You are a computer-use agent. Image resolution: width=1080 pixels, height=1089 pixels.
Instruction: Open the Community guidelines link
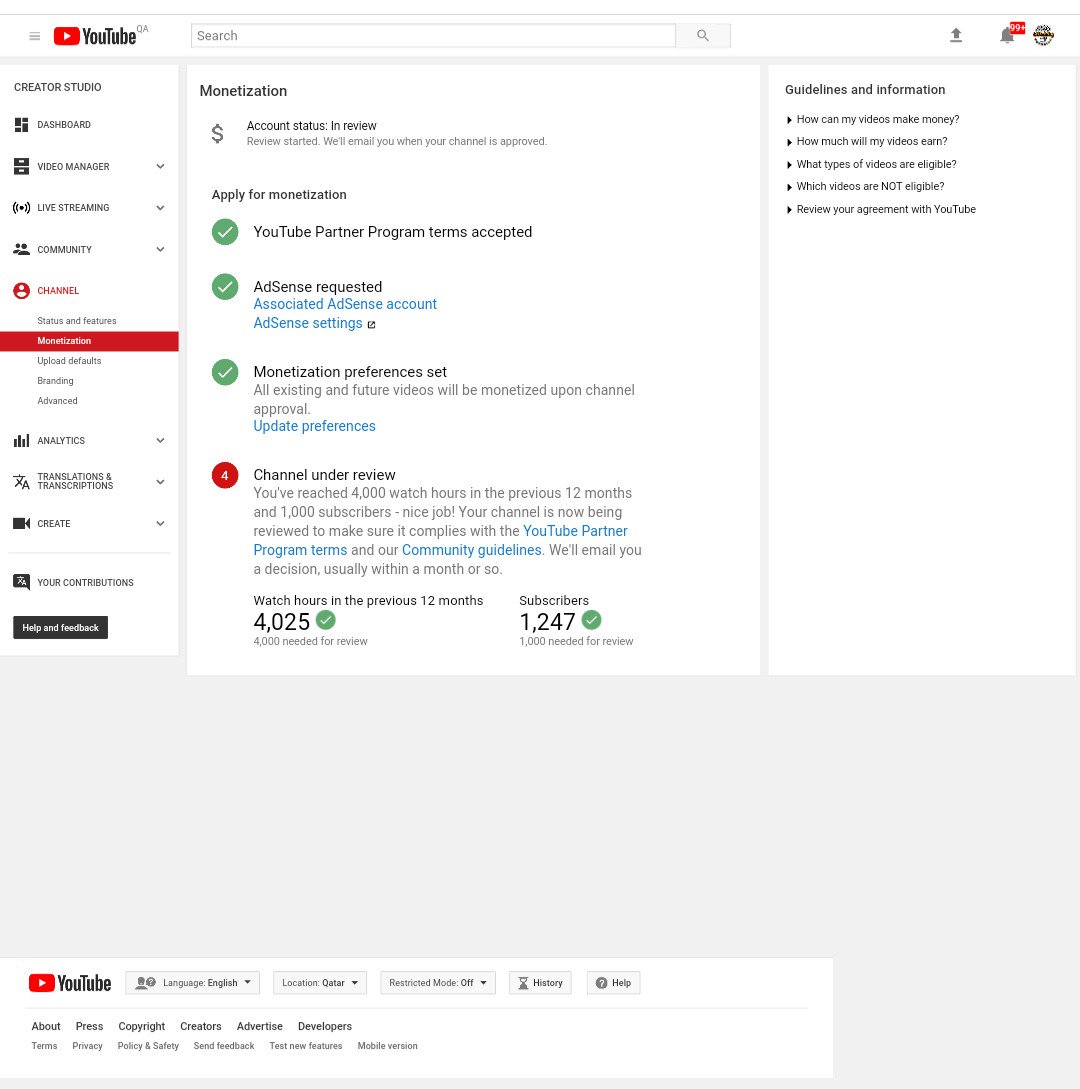point(471,550)
